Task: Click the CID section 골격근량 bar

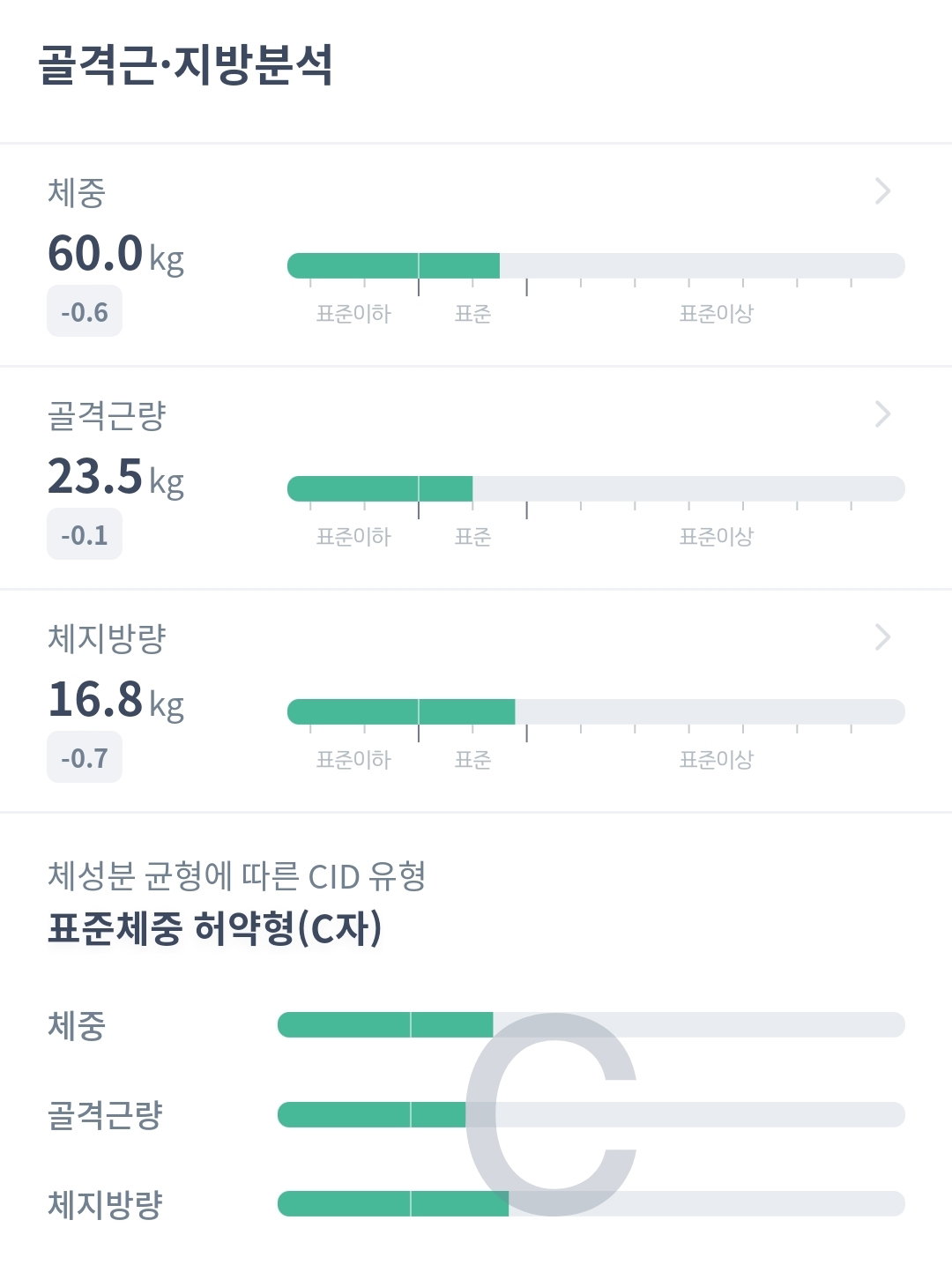Action: point(591,1114)
